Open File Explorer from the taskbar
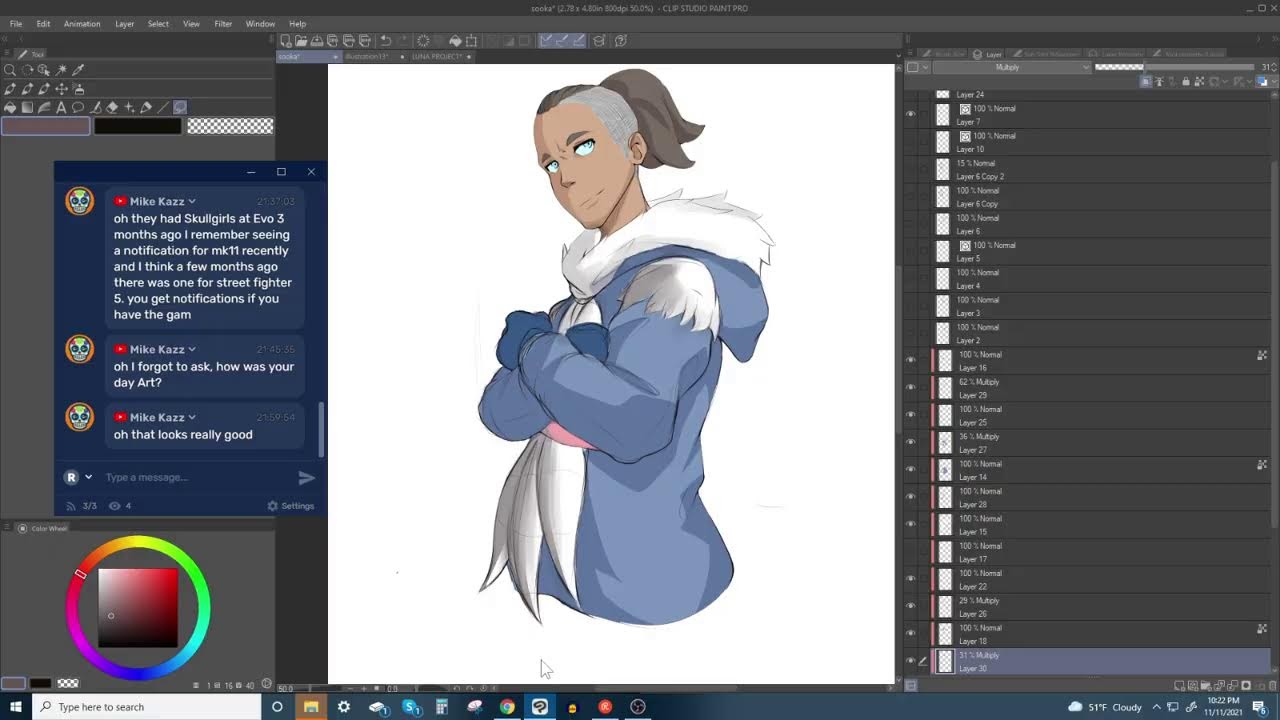Screen dimensions: 1280x720 click(311, 707)
